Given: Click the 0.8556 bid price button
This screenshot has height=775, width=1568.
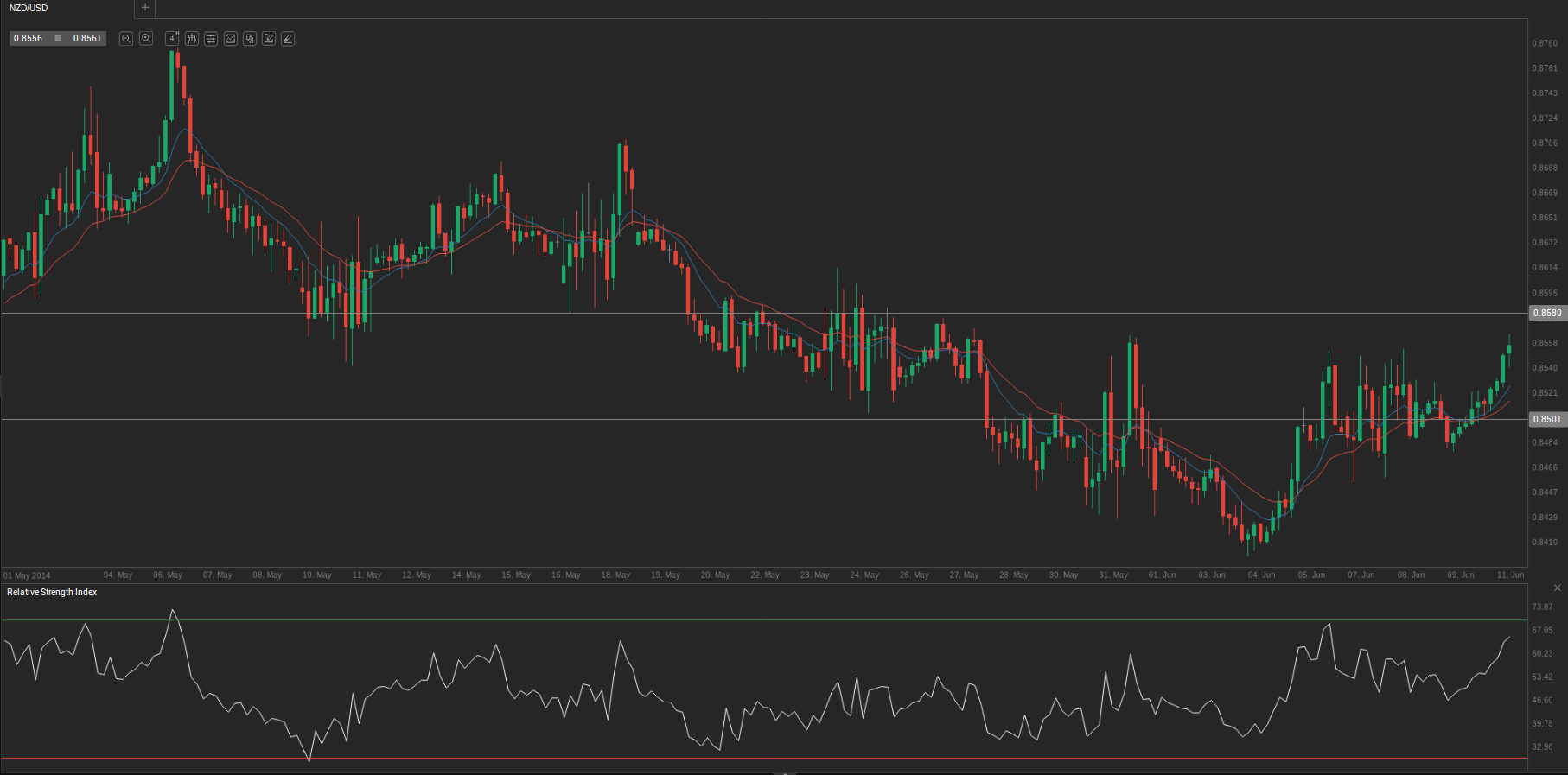Looking at the screenshot, I should [x=29, y=38].
